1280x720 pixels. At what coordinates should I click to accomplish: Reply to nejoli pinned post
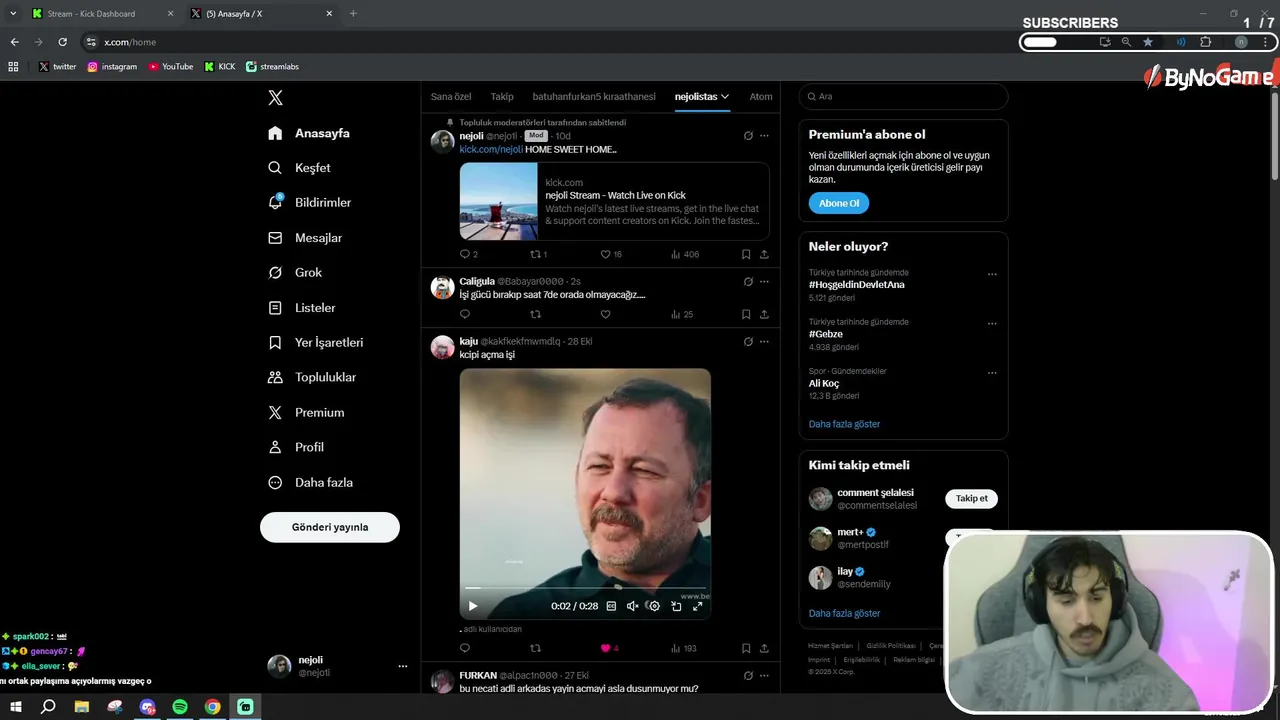tap(465, 254)
